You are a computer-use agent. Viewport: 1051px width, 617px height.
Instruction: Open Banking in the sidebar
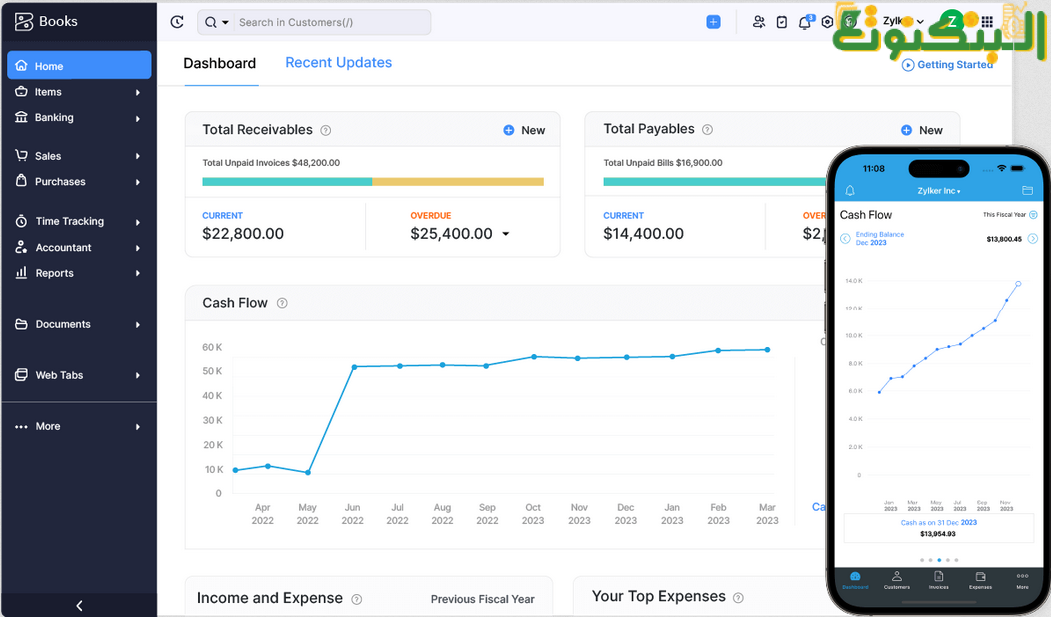click(79, 117)
